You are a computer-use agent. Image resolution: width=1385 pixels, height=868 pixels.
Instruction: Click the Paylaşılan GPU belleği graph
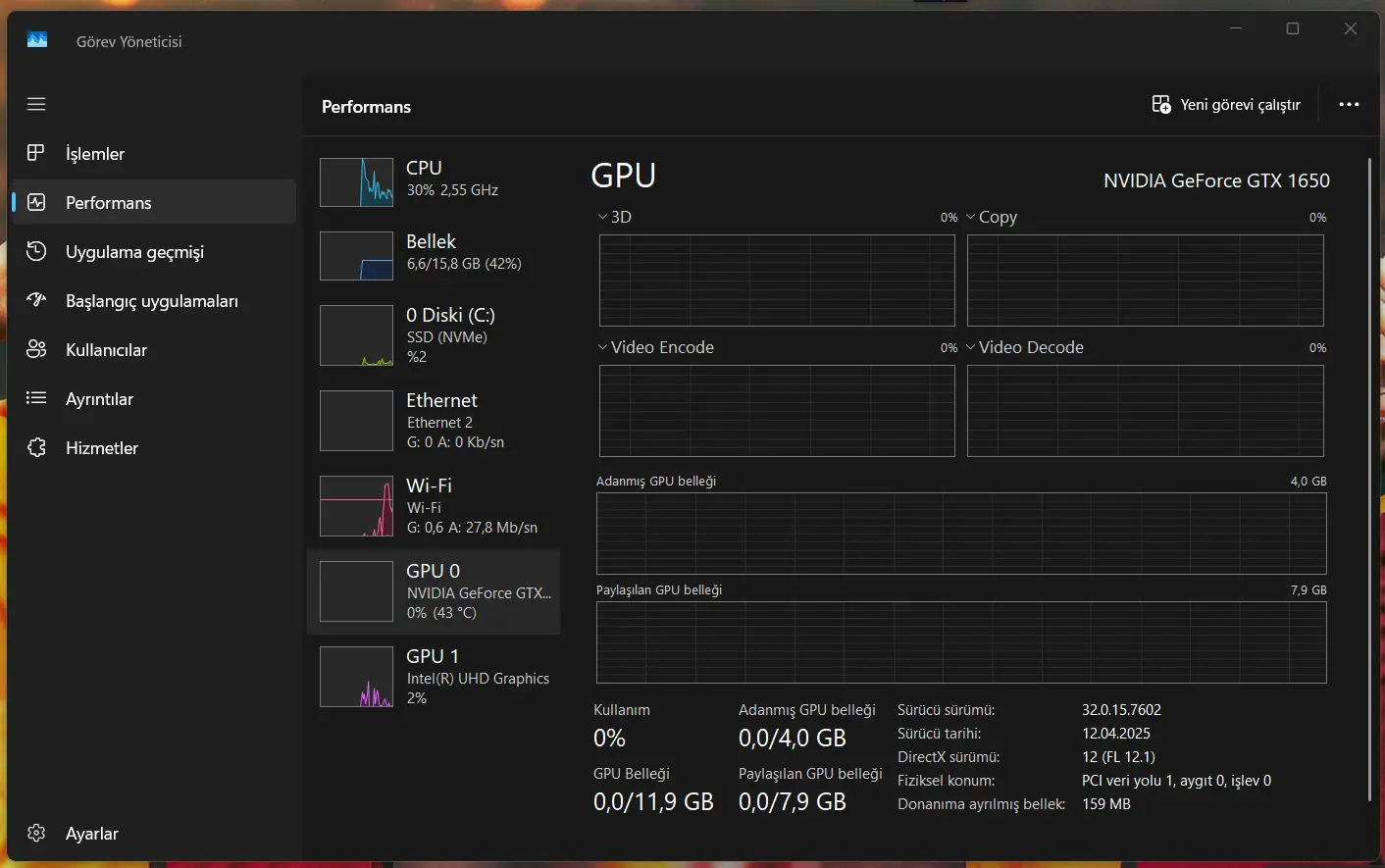tap(961, 642)
